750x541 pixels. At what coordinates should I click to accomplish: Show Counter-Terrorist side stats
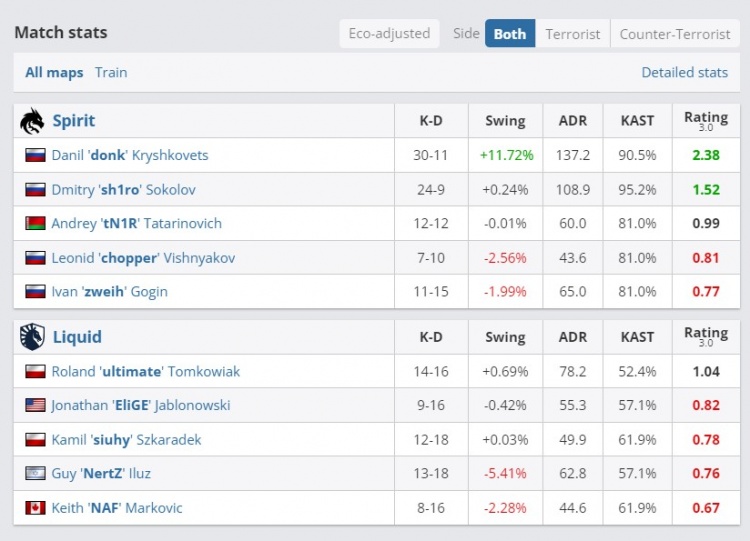(675, 34)
